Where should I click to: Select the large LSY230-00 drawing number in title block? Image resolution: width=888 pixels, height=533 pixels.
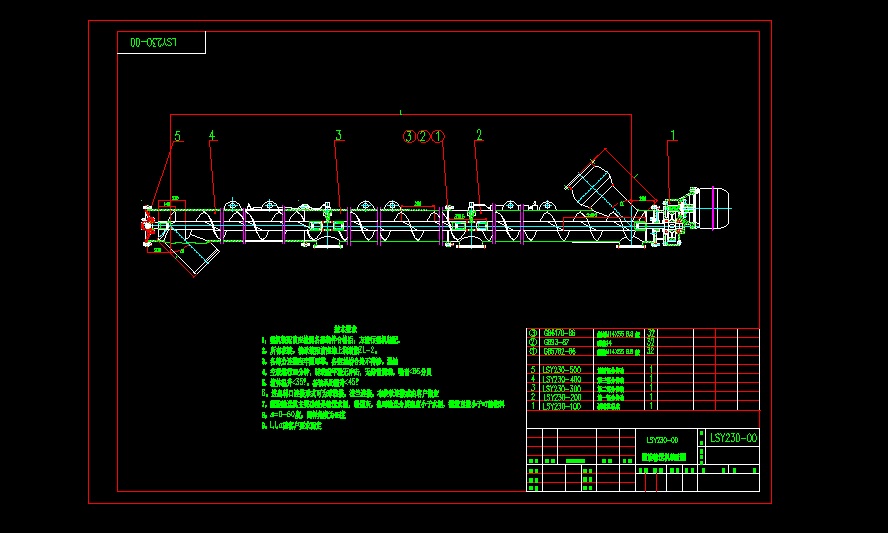(x=734, y=438)
